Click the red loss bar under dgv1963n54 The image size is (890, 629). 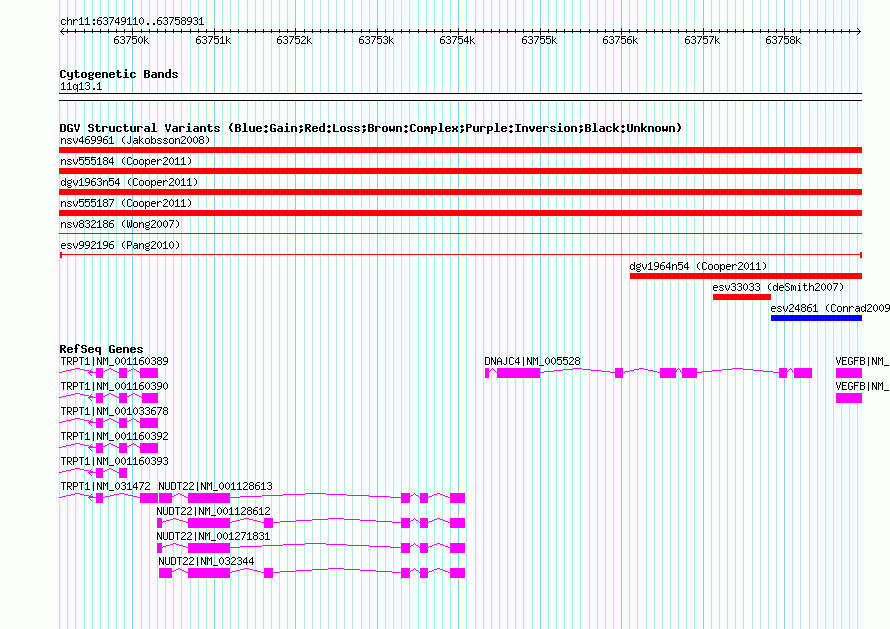460,192
